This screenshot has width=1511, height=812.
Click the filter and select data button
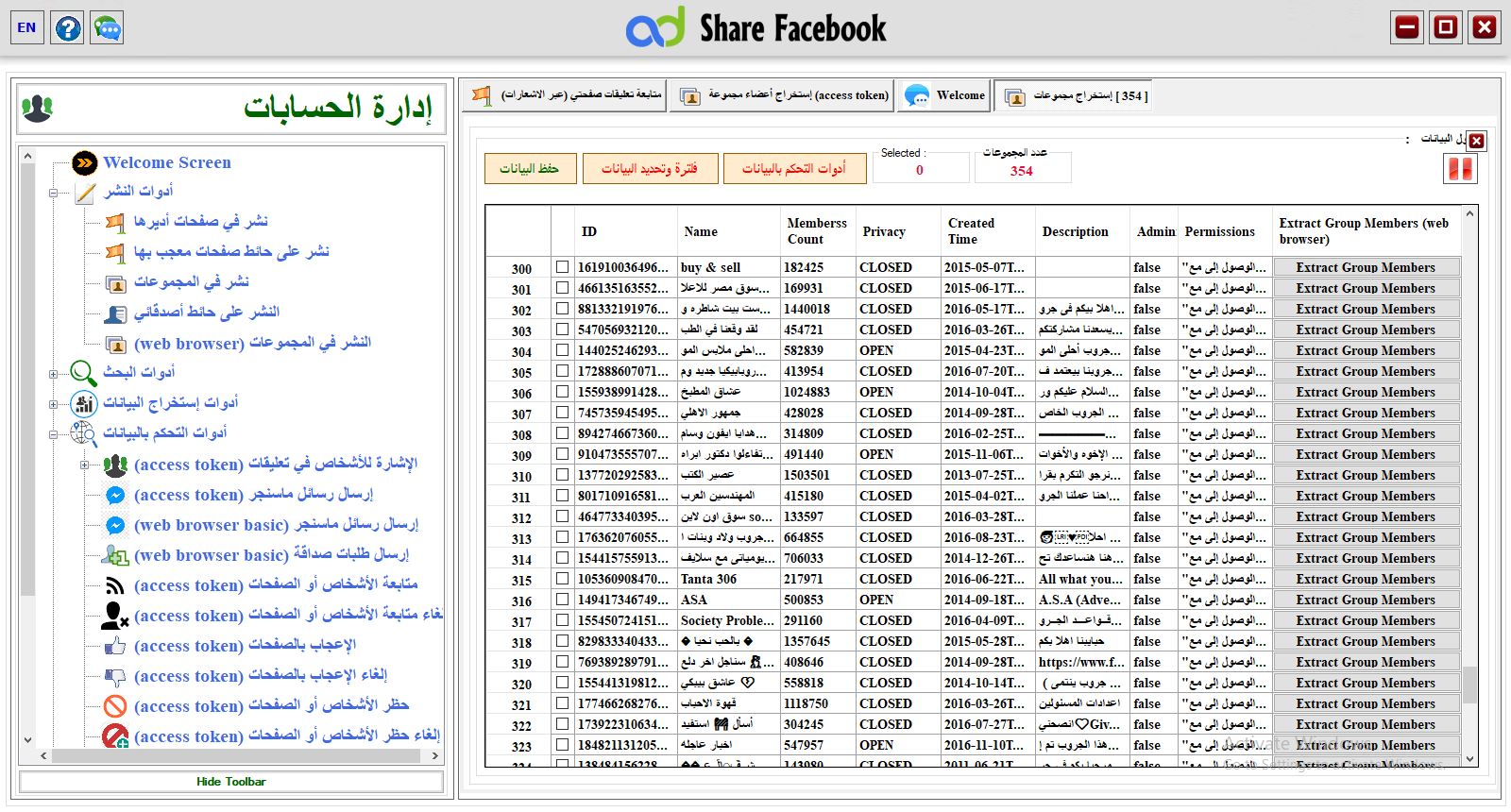tap(650, 168)
